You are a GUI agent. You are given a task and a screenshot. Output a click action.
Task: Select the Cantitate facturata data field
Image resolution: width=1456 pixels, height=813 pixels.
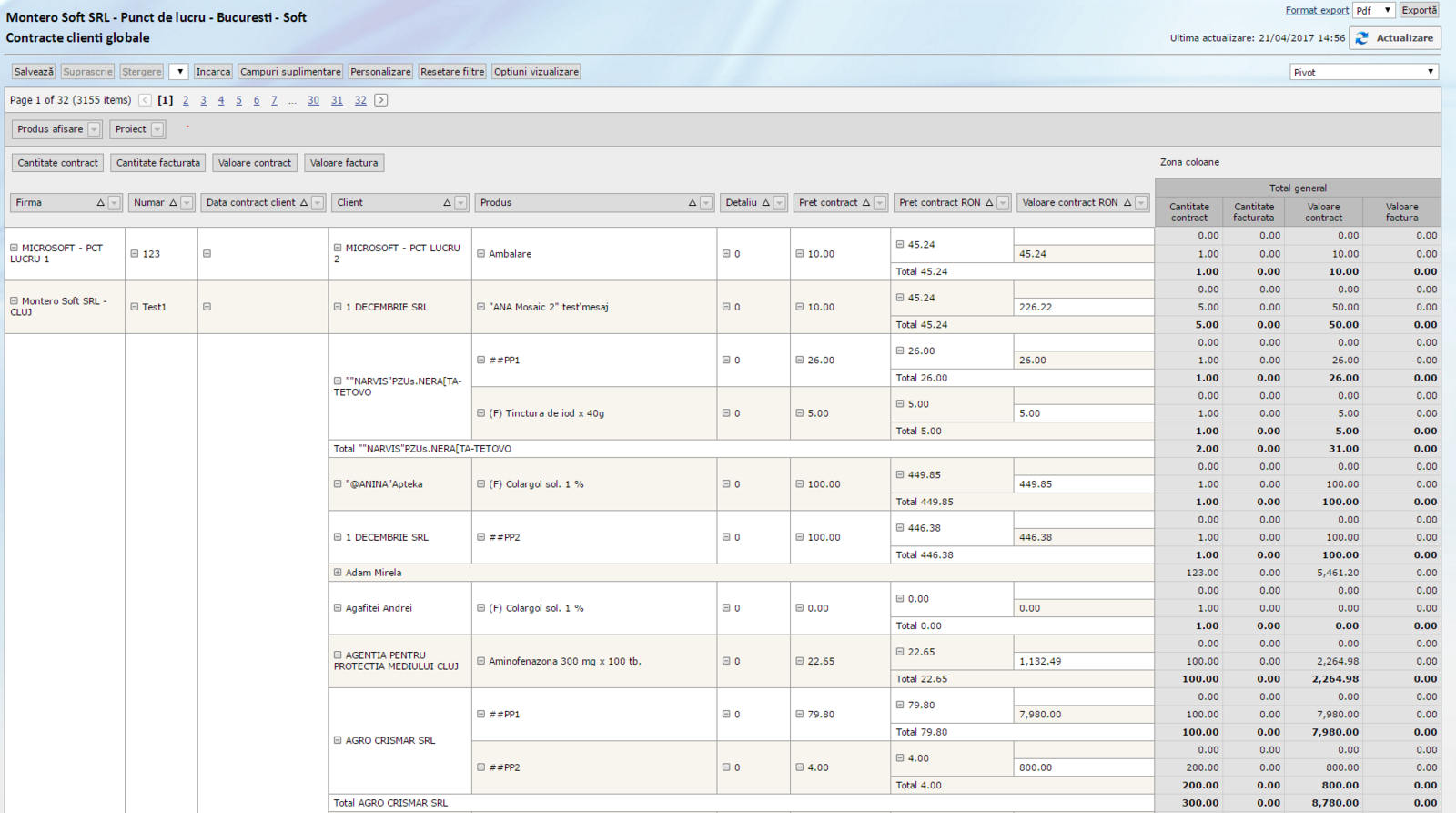pyautogui.click(x=158, y=163)
